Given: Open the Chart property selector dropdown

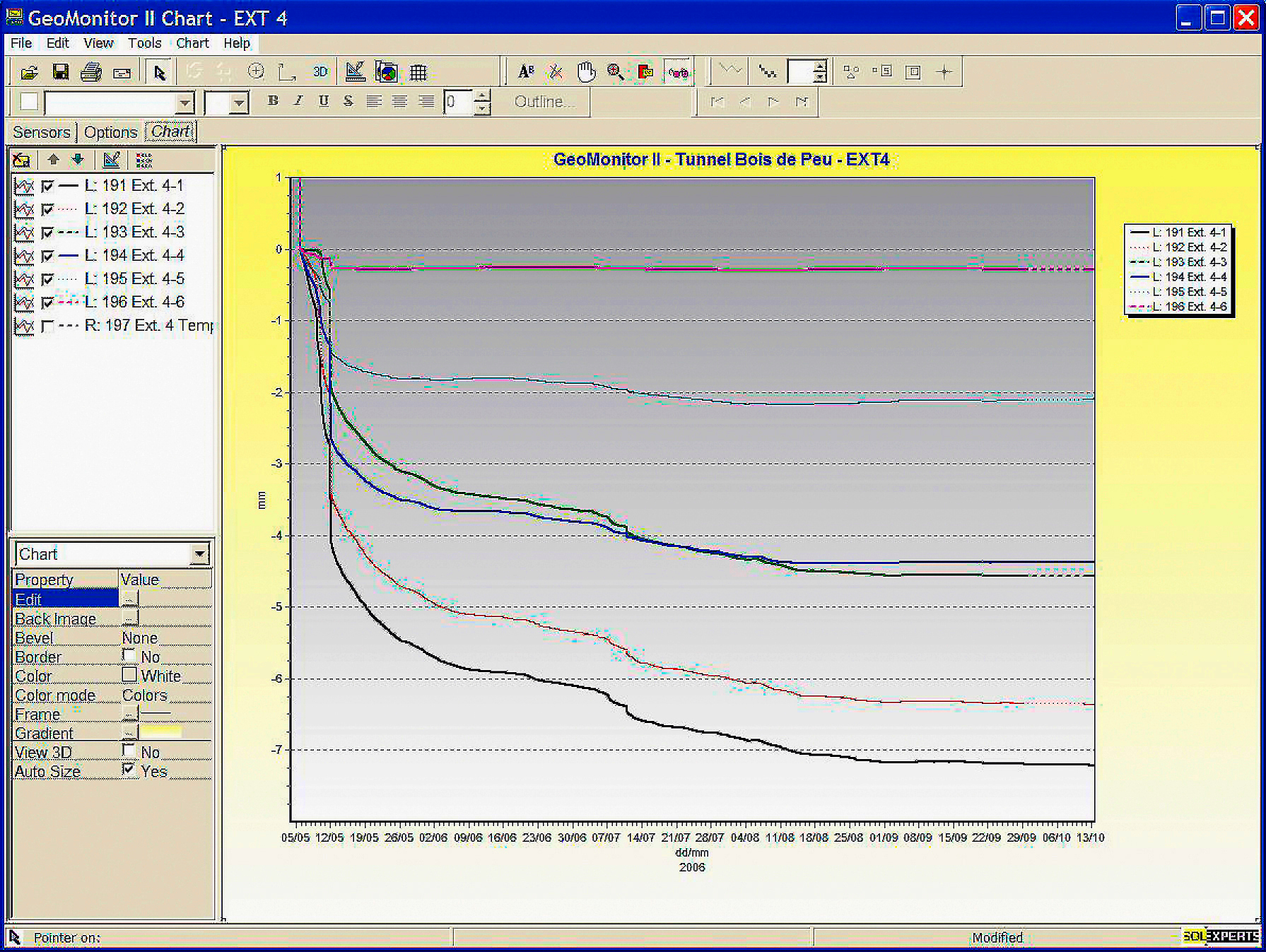Looking at the screenshot, I should coord(200,554).
